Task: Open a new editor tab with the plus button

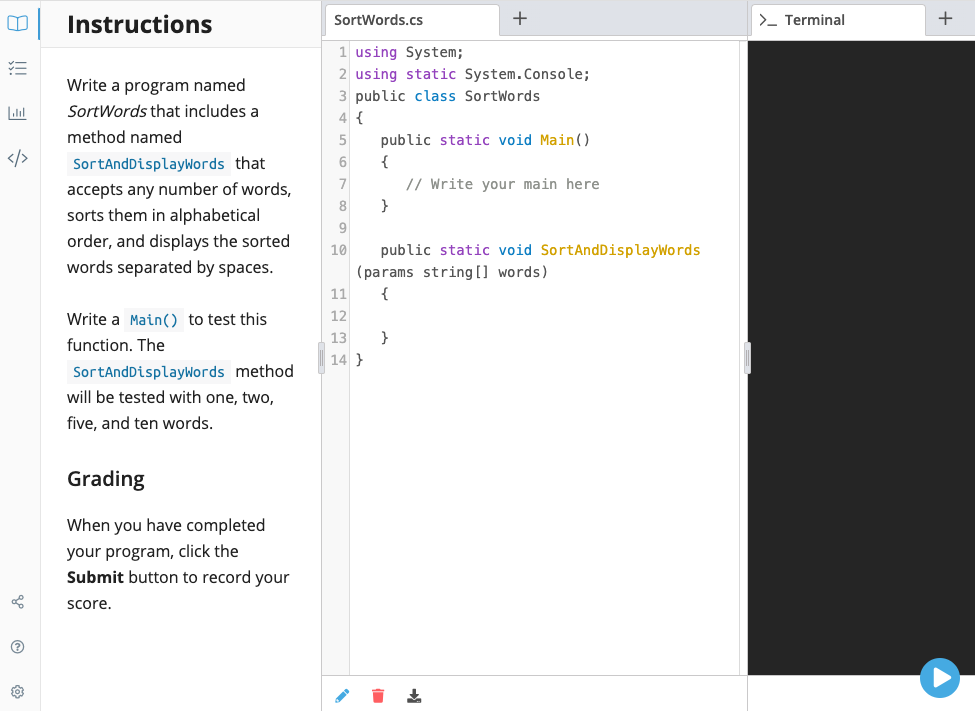Action: [519, 17]
